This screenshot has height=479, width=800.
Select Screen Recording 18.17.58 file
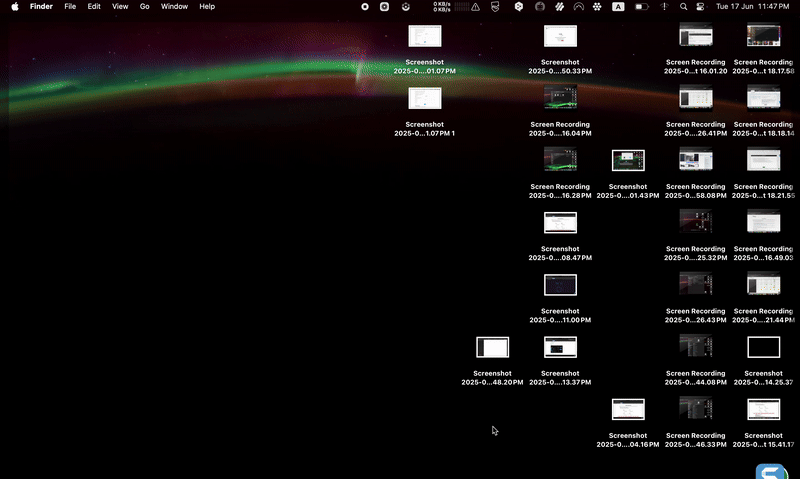click(x=764, y=49)
